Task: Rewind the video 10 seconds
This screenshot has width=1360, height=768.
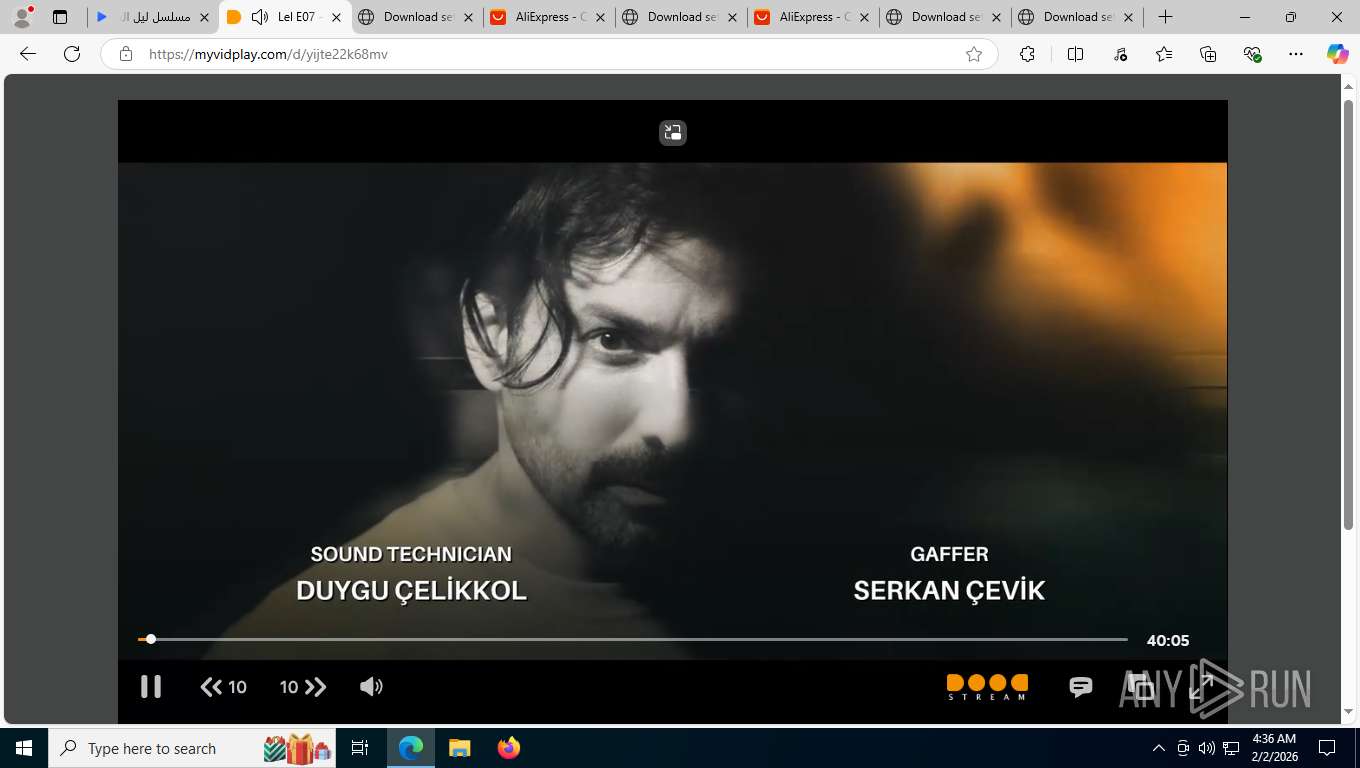Action: (x=224, y=687)
